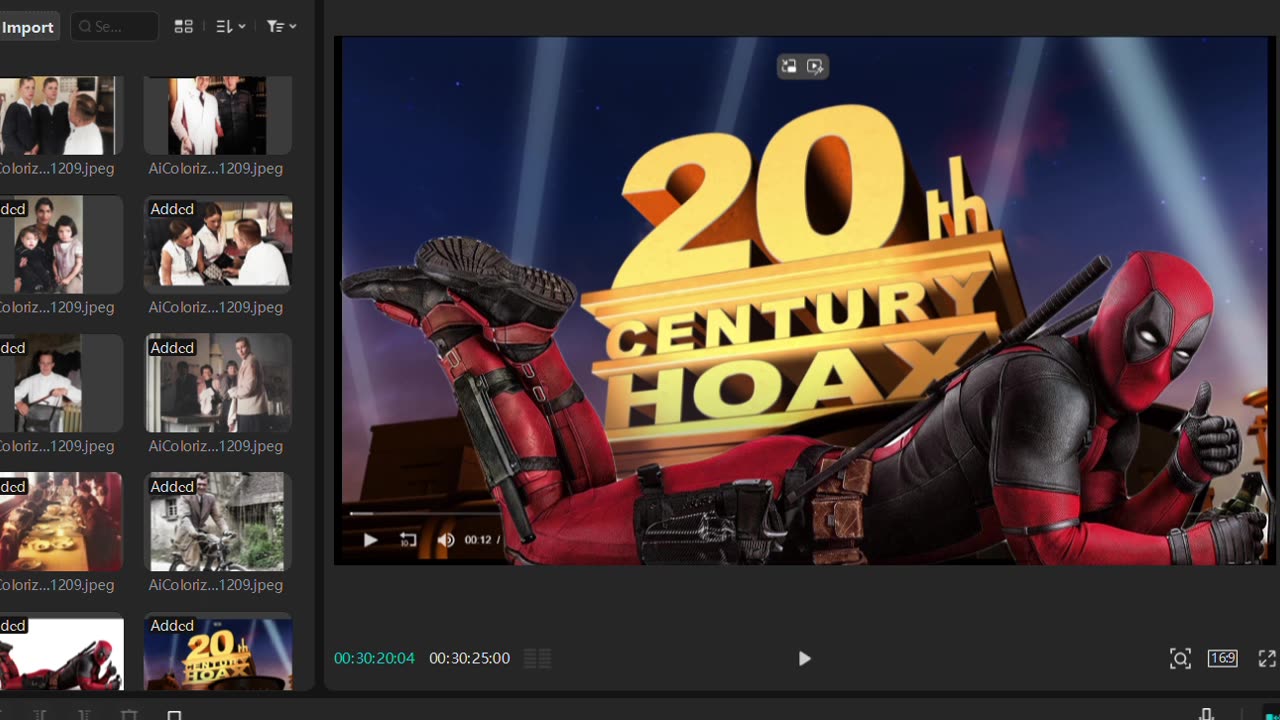Screen dimensions: 1280x720
Task: Select the dinner table thumbnail
Action: pos(61,522)
